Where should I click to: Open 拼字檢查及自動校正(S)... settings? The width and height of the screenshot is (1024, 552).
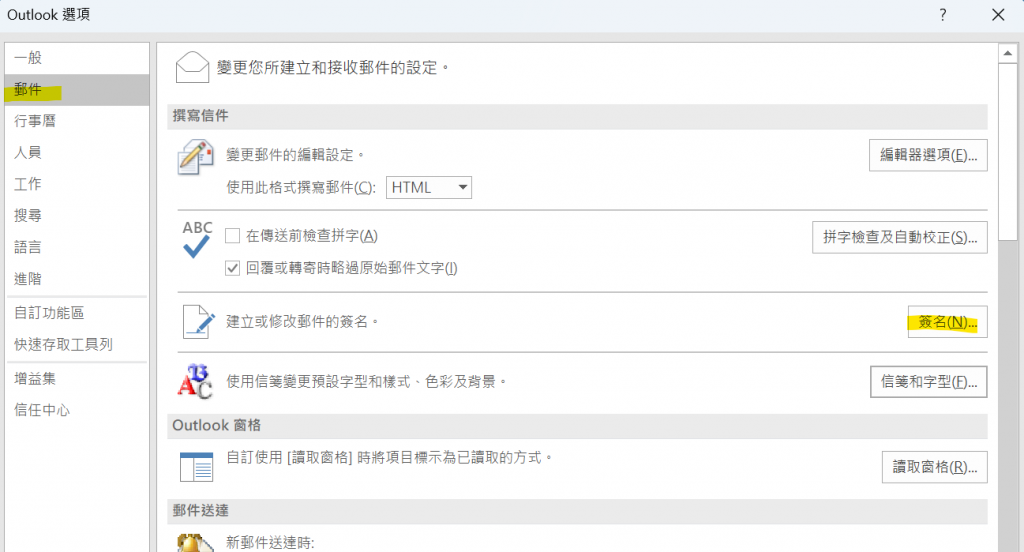click(x=900, y=237)
